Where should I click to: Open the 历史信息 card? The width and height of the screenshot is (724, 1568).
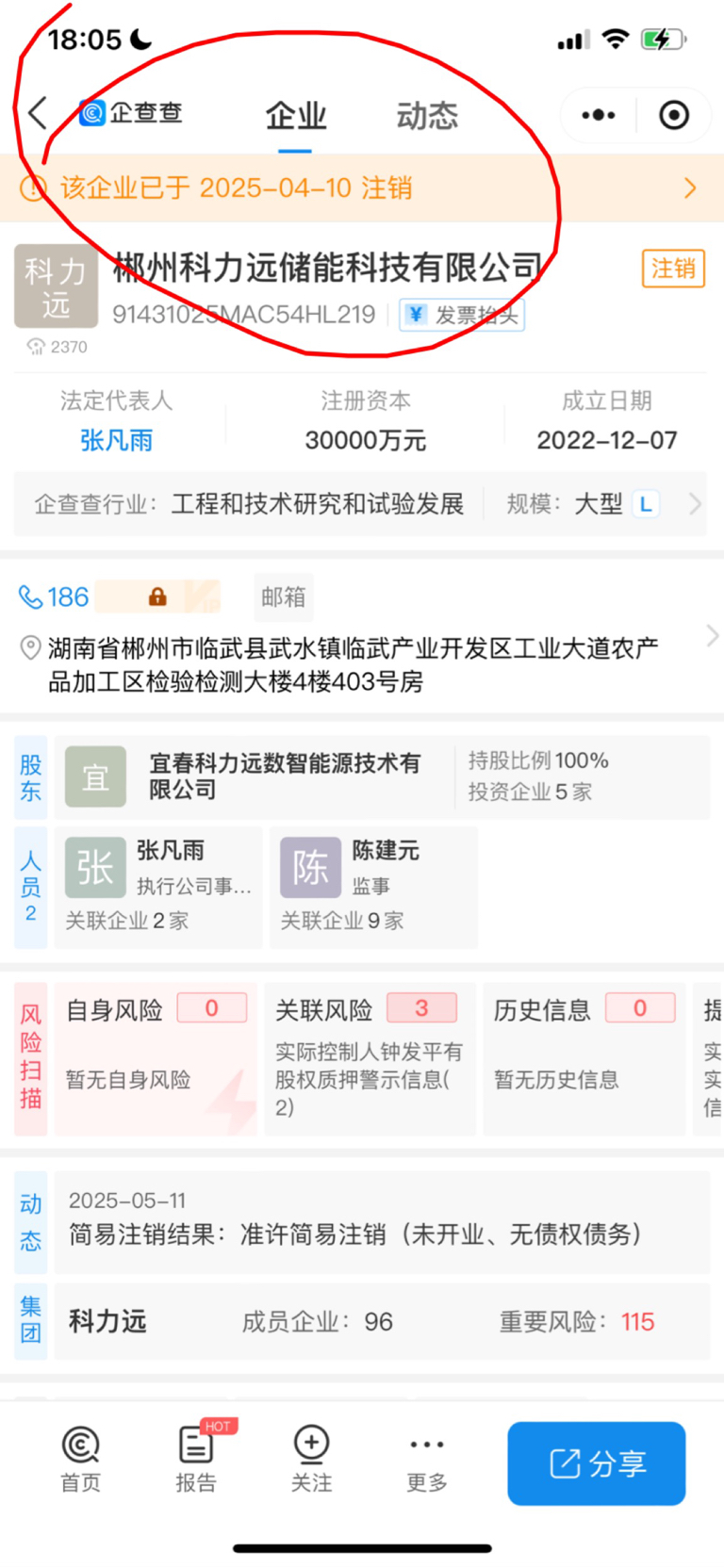[584, 1059]
